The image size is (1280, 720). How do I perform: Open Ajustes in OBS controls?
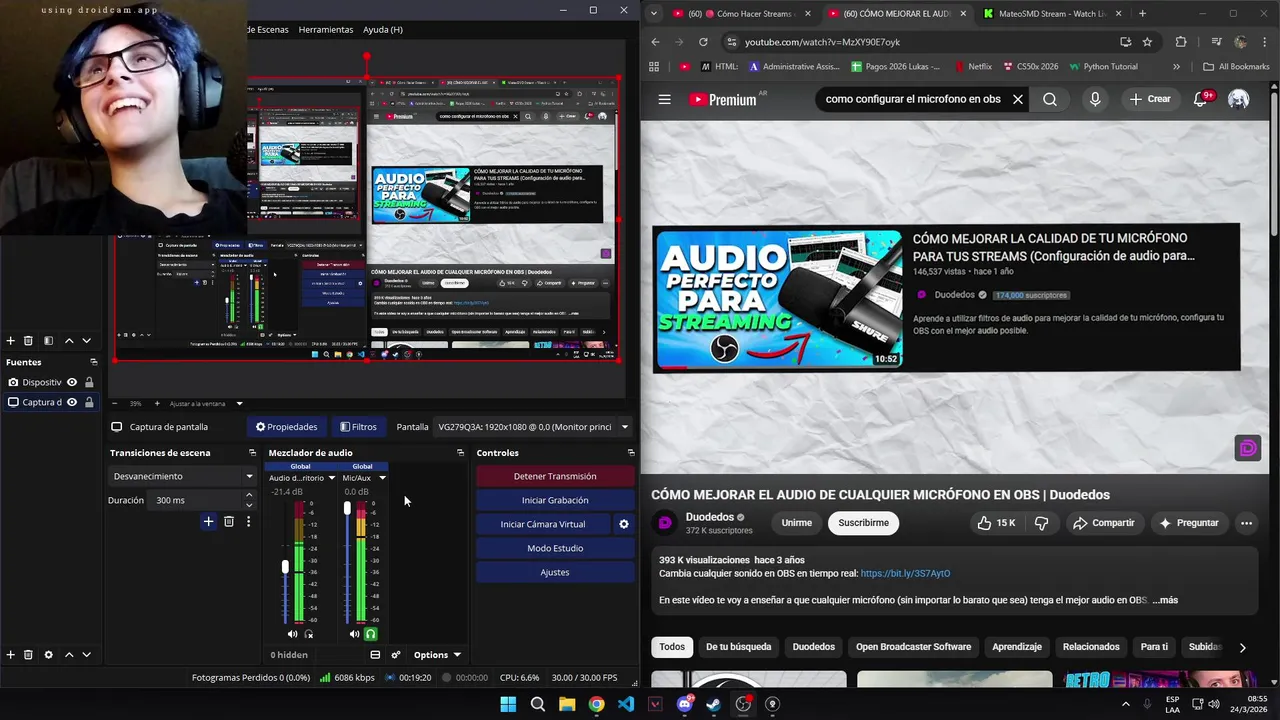tap(555, 572)
